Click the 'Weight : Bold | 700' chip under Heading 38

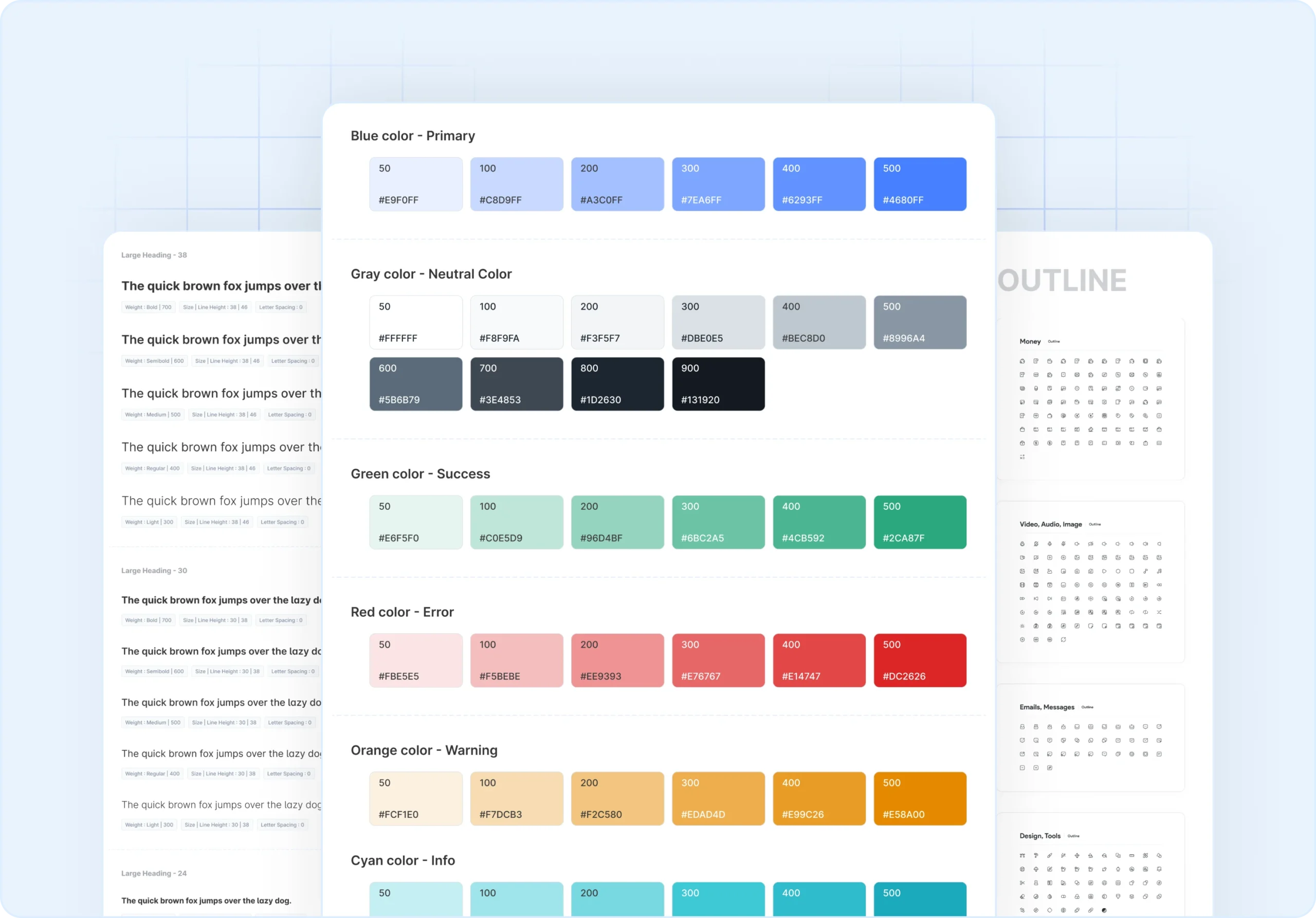(x=149, y=307)
